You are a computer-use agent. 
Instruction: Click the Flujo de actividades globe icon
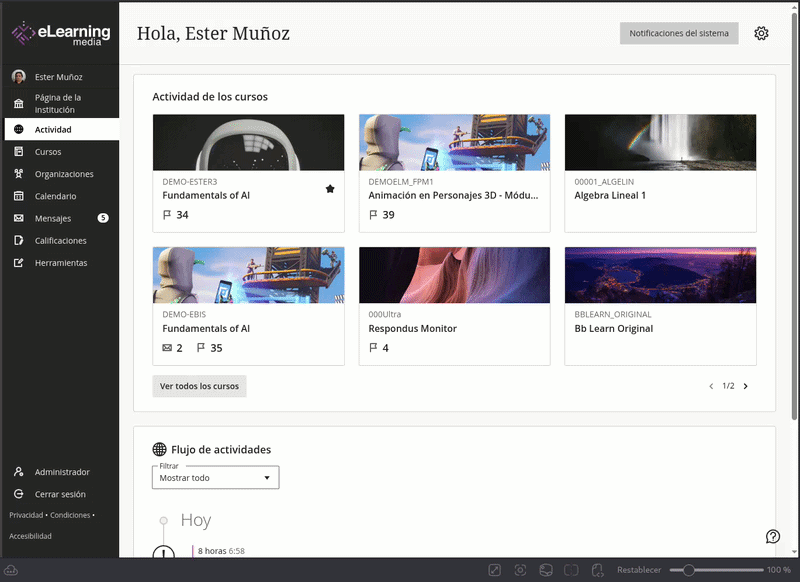click(x=160, y=449)
